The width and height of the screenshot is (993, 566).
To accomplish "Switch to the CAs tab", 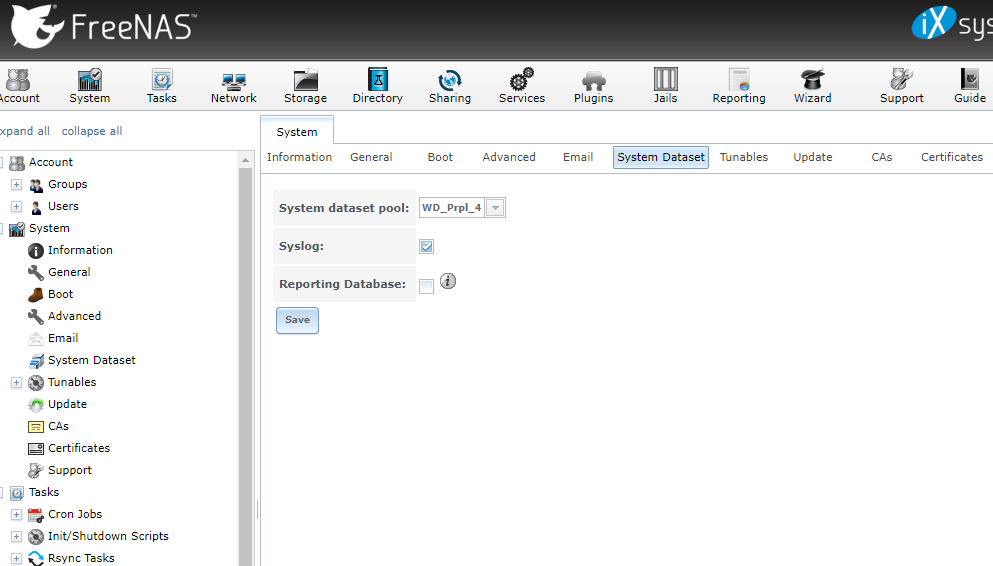I will pyautogui.click(x=882, y=157).
